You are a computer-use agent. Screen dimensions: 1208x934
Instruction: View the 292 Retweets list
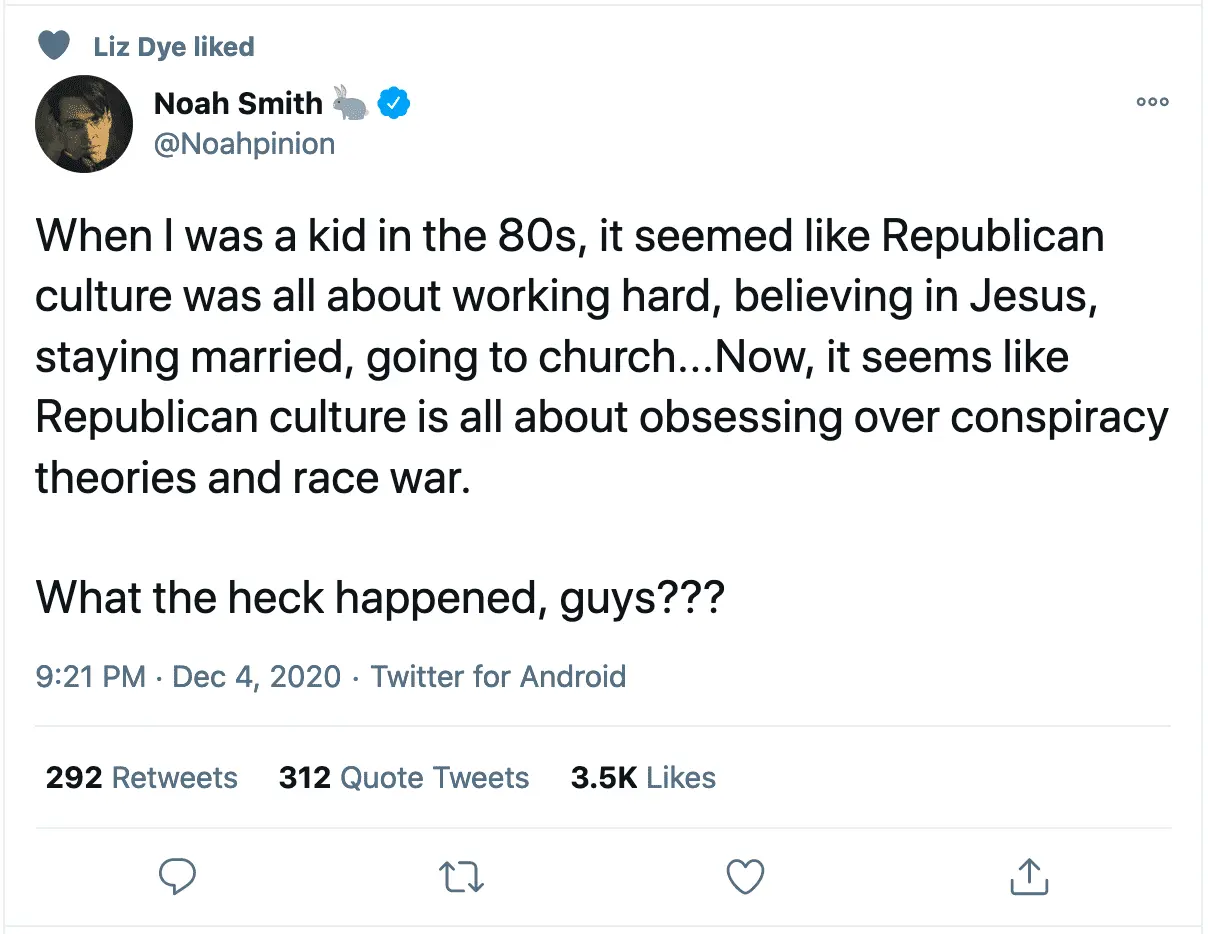[142, 778]
